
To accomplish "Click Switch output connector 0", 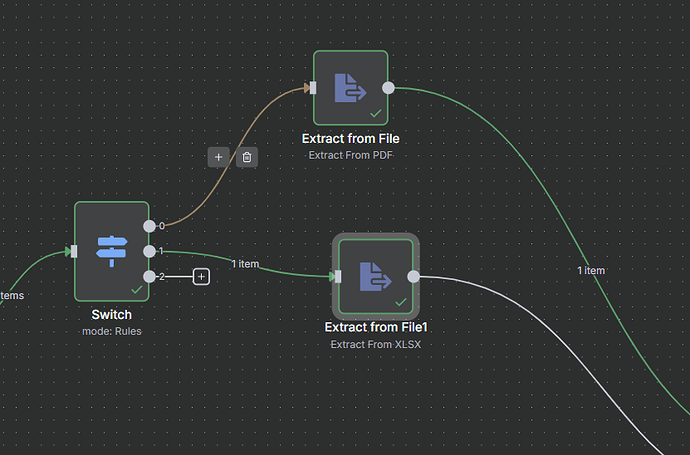I will pyautogui.click(x=150, y=226).
